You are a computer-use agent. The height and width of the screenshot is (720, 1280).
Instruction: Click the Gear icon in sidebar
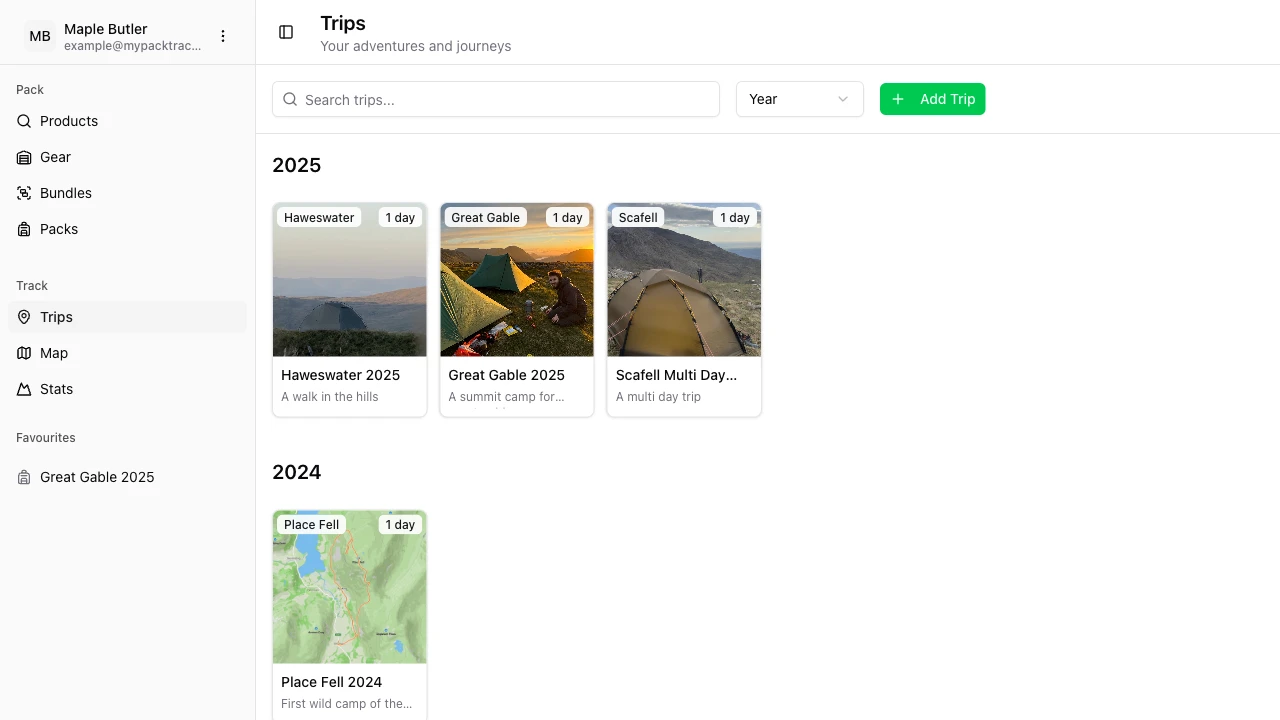[24, 157]
